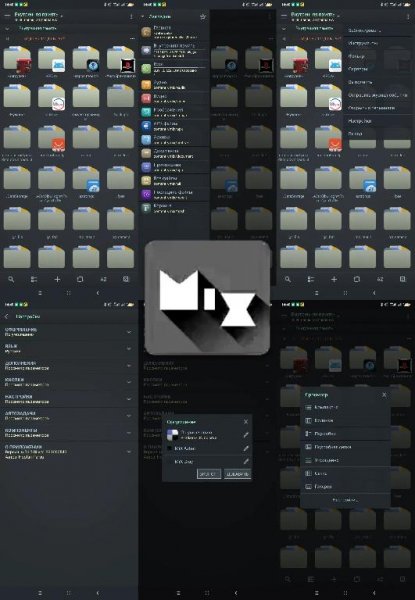The image size is (415, 600).
Task: Collapse storage chevron beside path on plain grid screen
Action: point(7,29)
